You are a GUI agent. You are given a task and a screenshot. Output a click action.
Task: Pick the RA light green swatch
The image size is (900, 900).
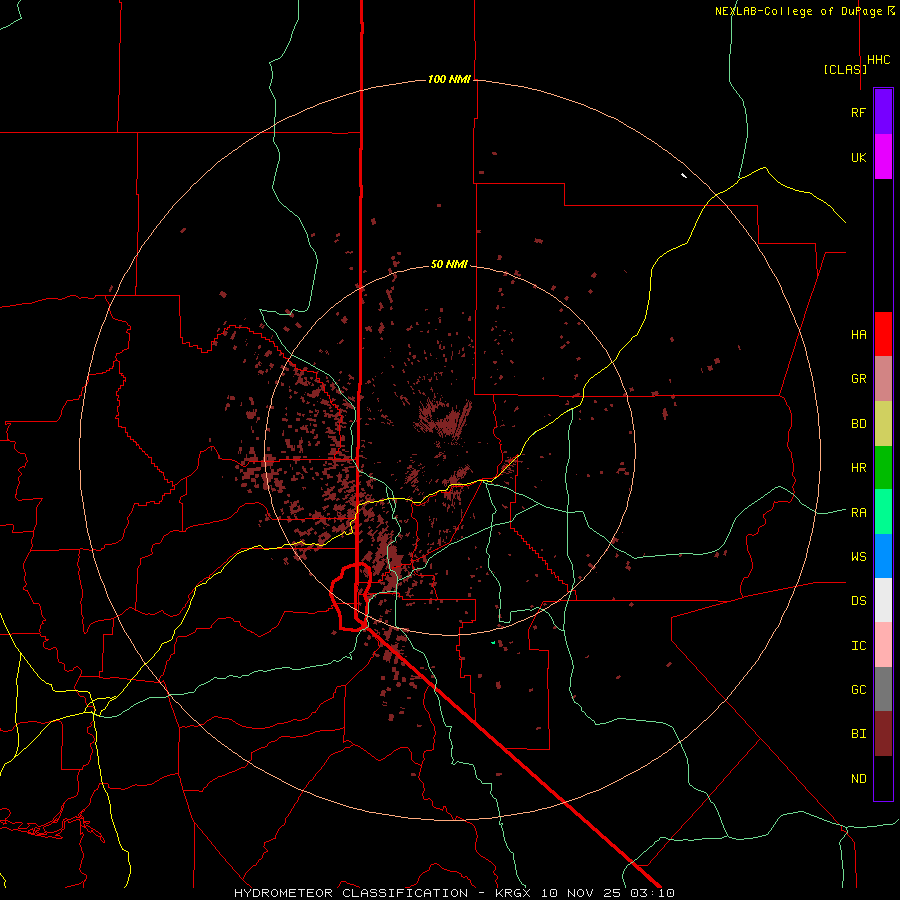(883, 512)
